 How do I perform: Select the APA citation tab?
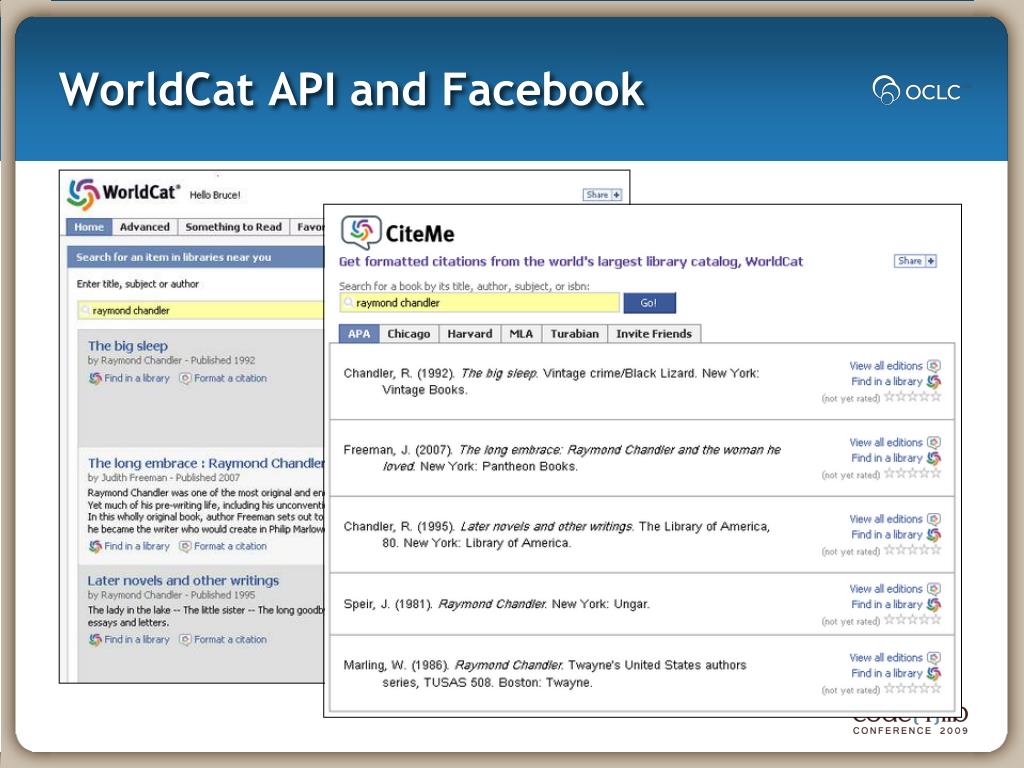[x=359, y=334]
